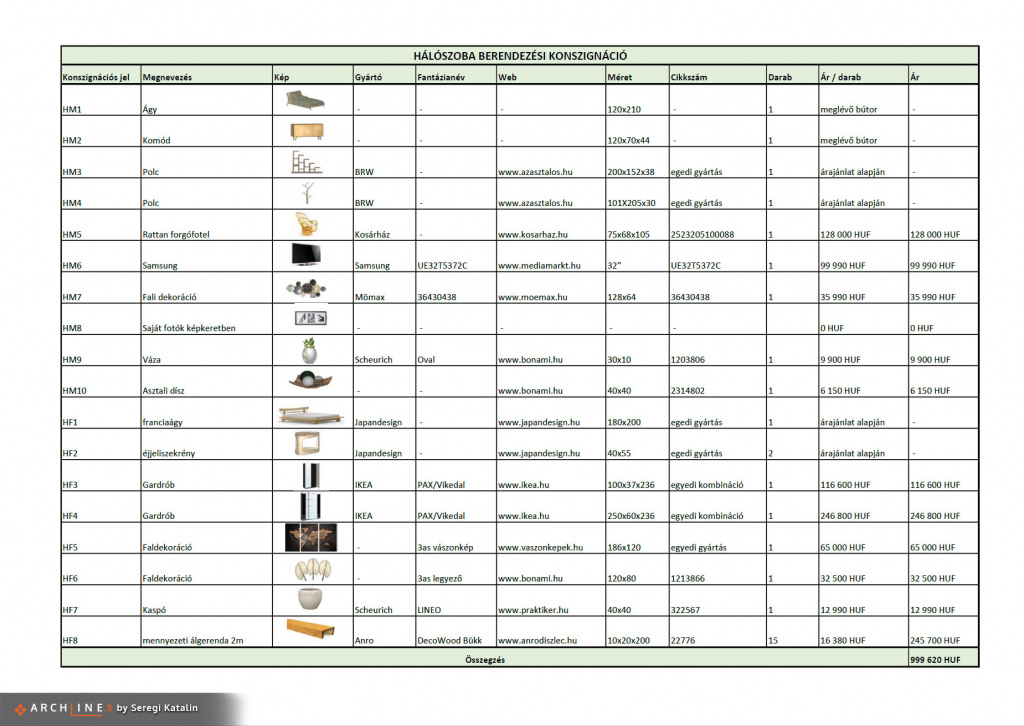Screen dimensions: 1024x726
Task: Click the www.praktiker.hu web address
Action: pos(533,610)
